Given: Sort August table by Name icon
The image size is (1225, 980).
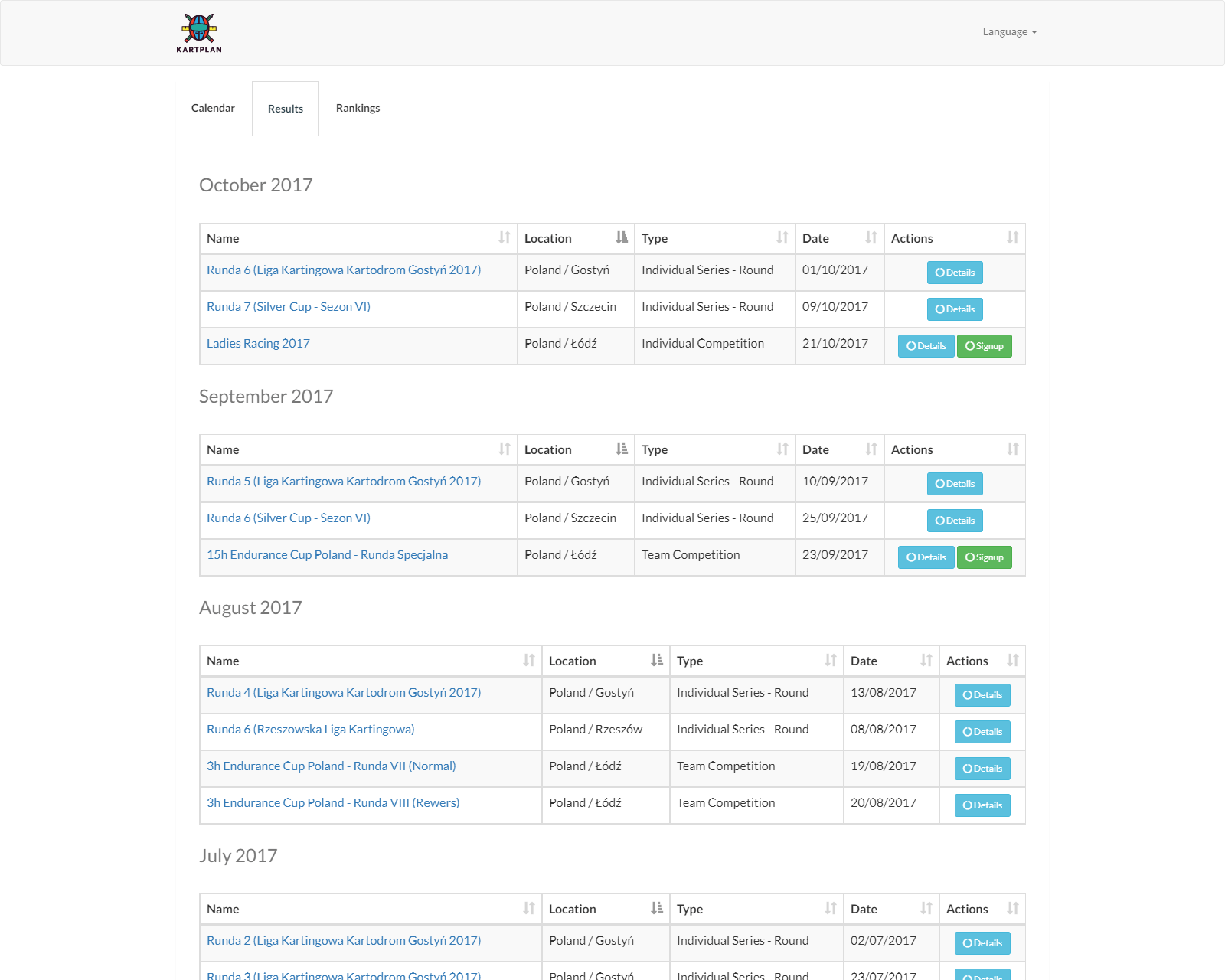Looking at the screenshot, I should coord(529,661).
